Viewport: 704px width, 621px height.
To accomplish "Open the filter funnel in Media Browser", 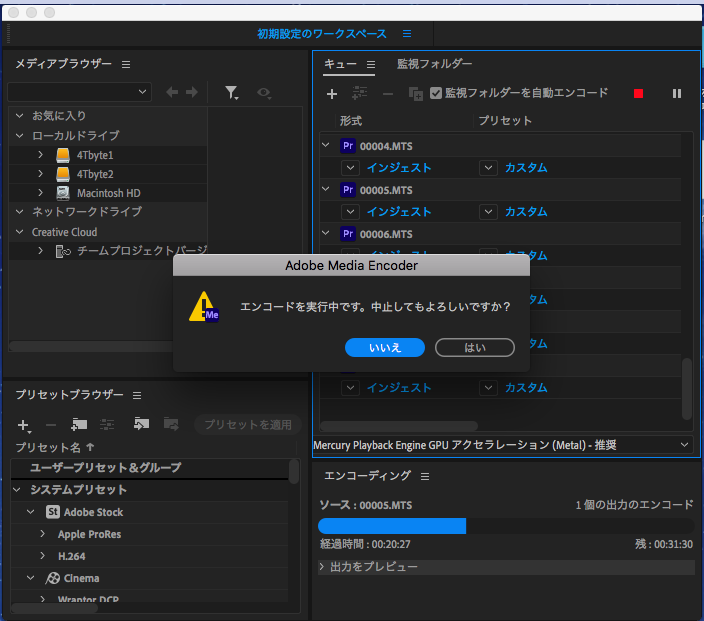I will 231,92.
